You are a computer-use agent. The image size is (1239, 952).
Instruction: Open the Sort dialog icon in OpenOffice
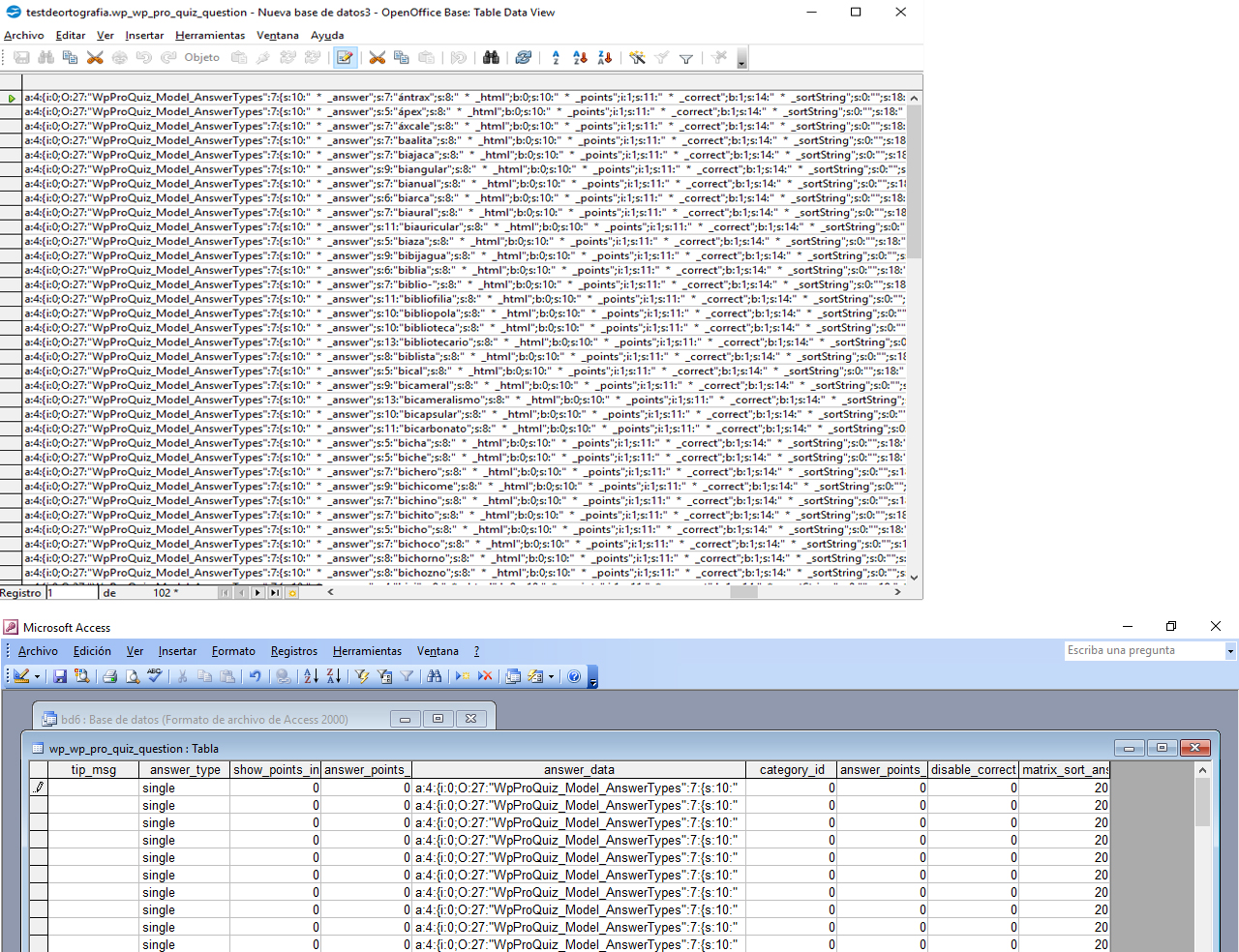[556, 58]
